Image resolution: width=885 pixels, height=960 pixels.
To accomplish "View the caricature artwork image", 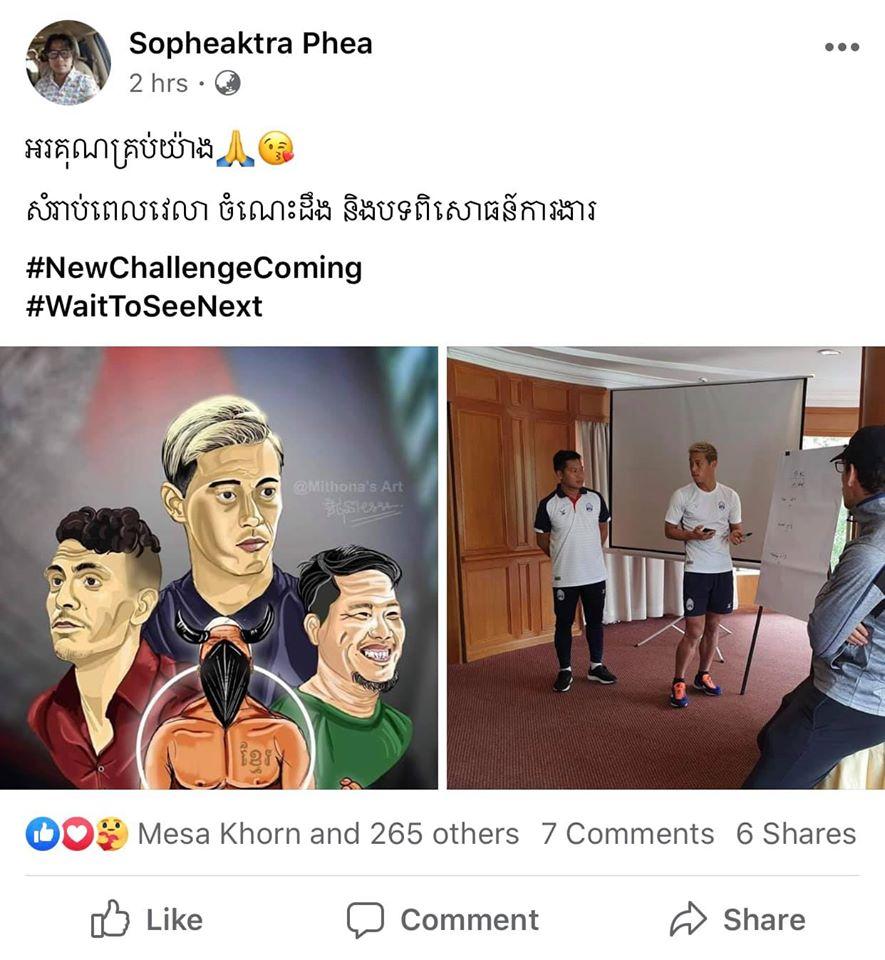I will pyautogui.click(x=218, y=568).
